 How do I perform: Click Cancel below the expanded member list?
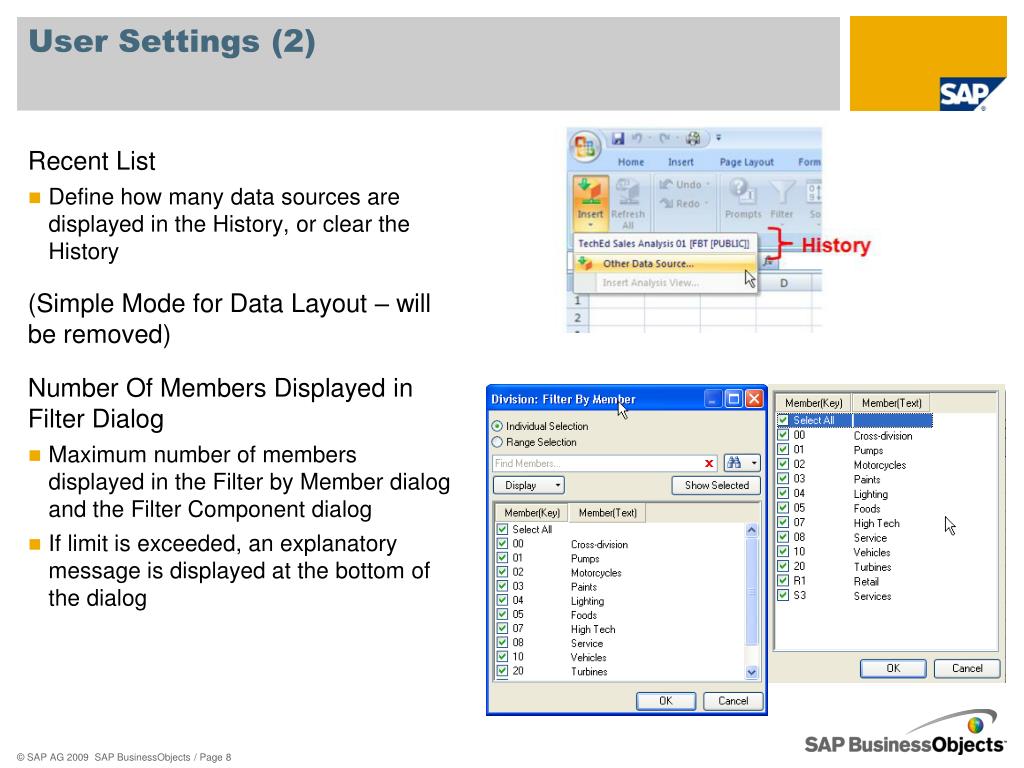click(967, 668)
